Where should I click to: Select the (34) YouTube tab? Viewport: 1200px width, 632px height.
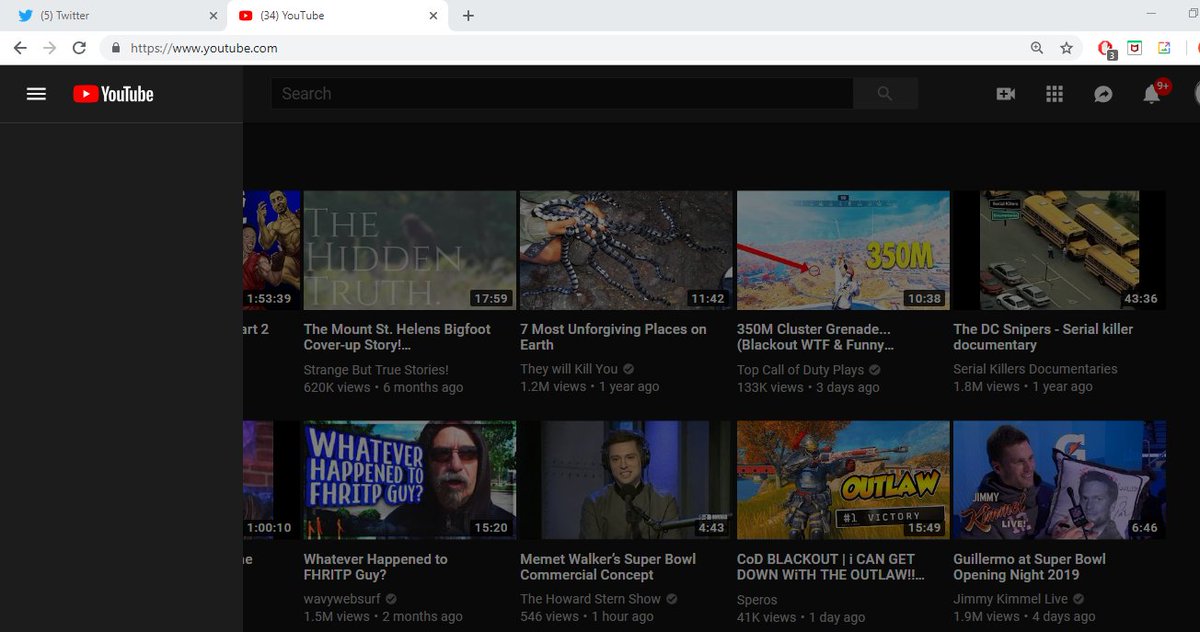pos(337,16)
